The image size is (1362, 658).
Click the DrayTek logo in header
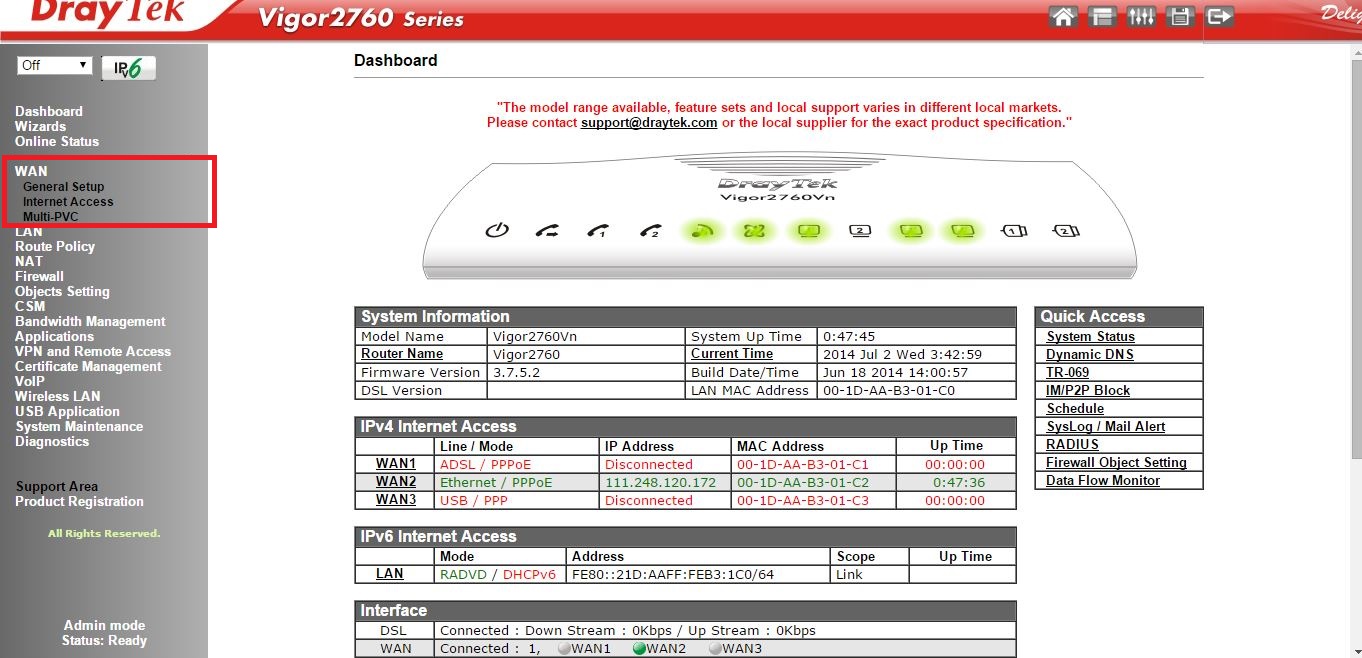coord(108,14)
